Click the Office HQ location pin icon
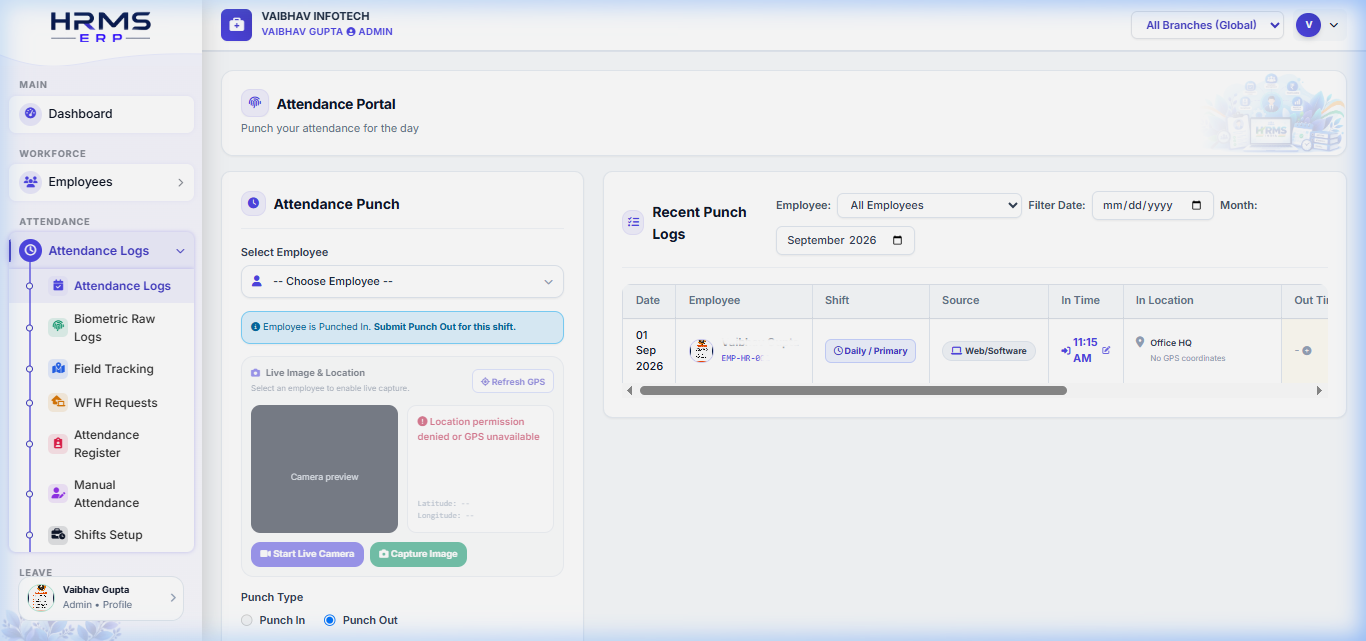This screenshot has height=641, width=1366. [x=1140, y=342]
